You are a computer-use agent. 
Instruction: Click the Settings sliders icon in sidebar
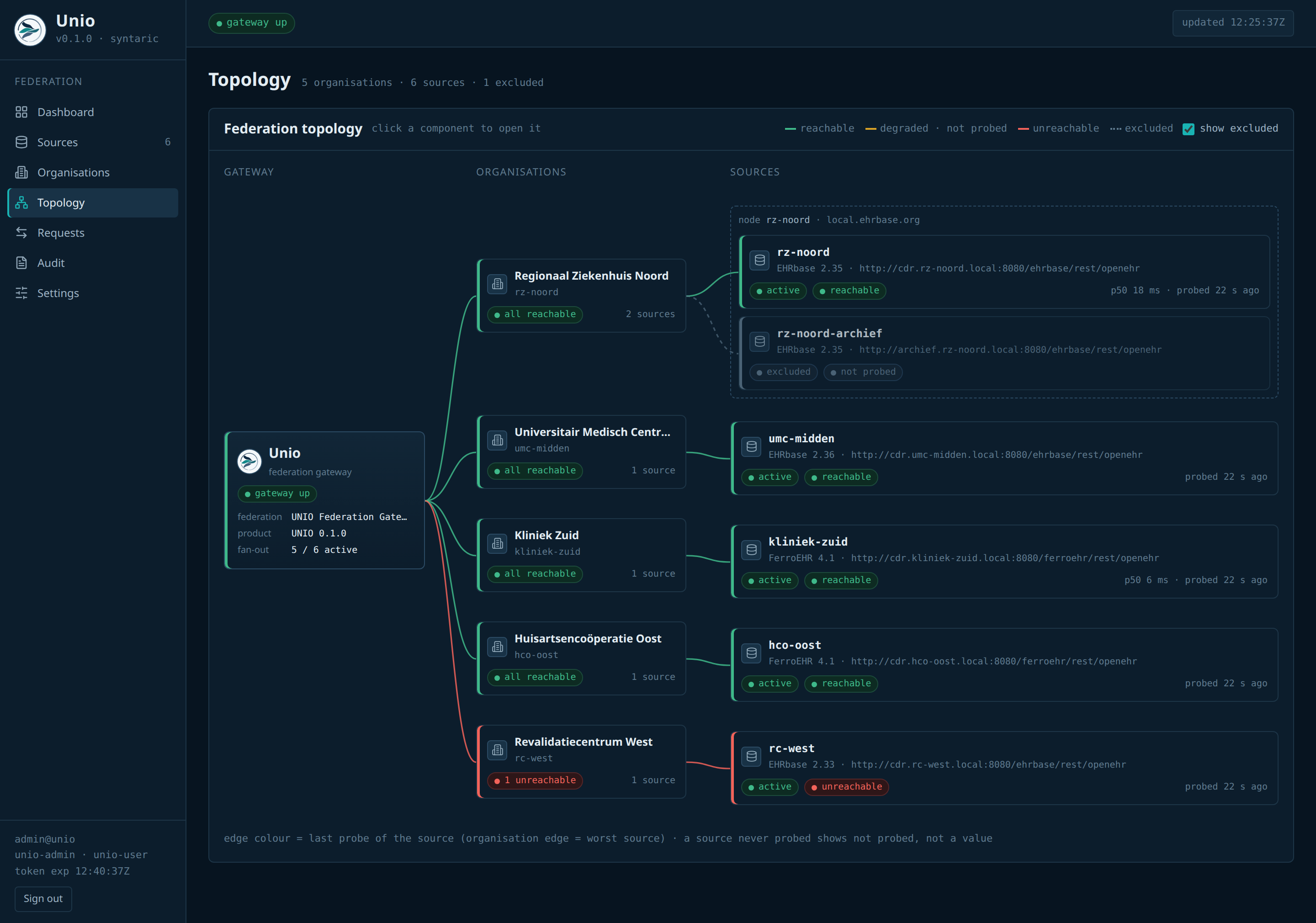pyautogui.click(x=21, y=293)
